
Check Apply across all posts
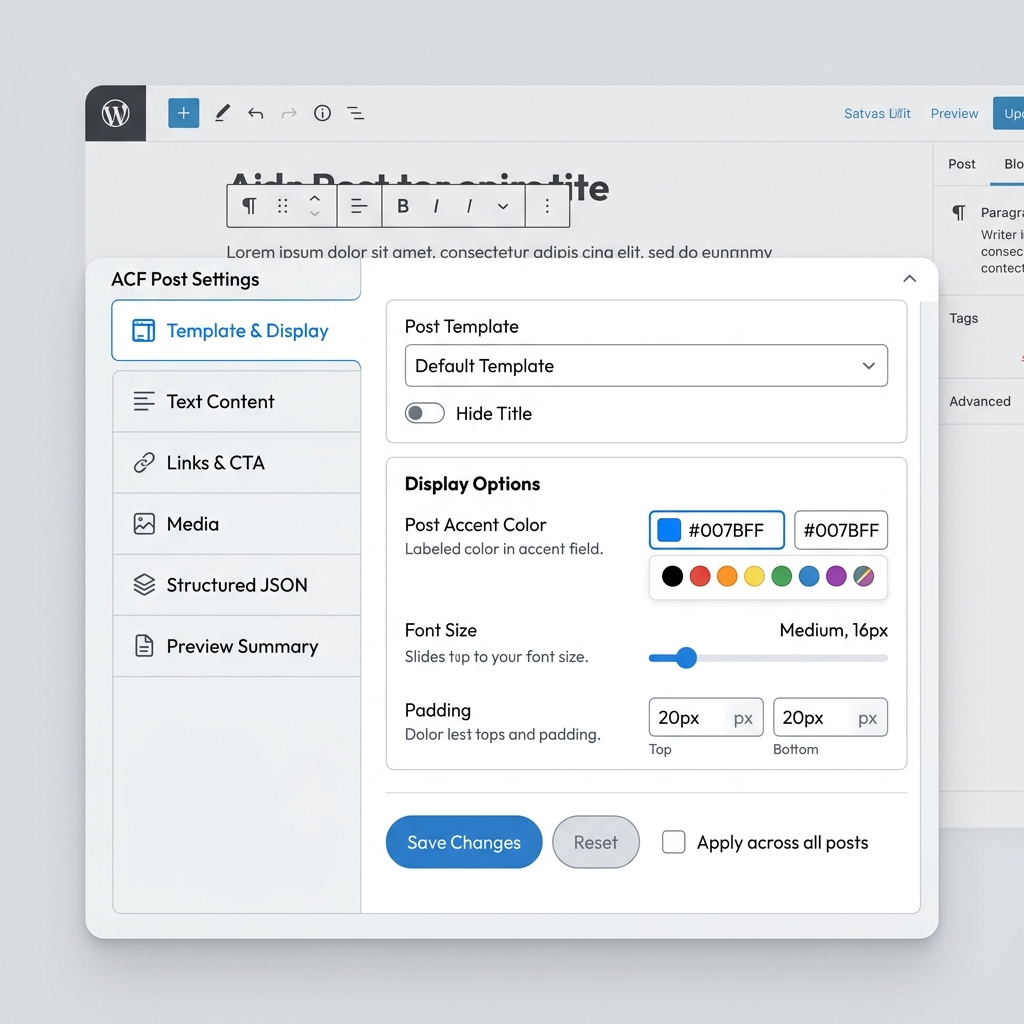[673, 842]
